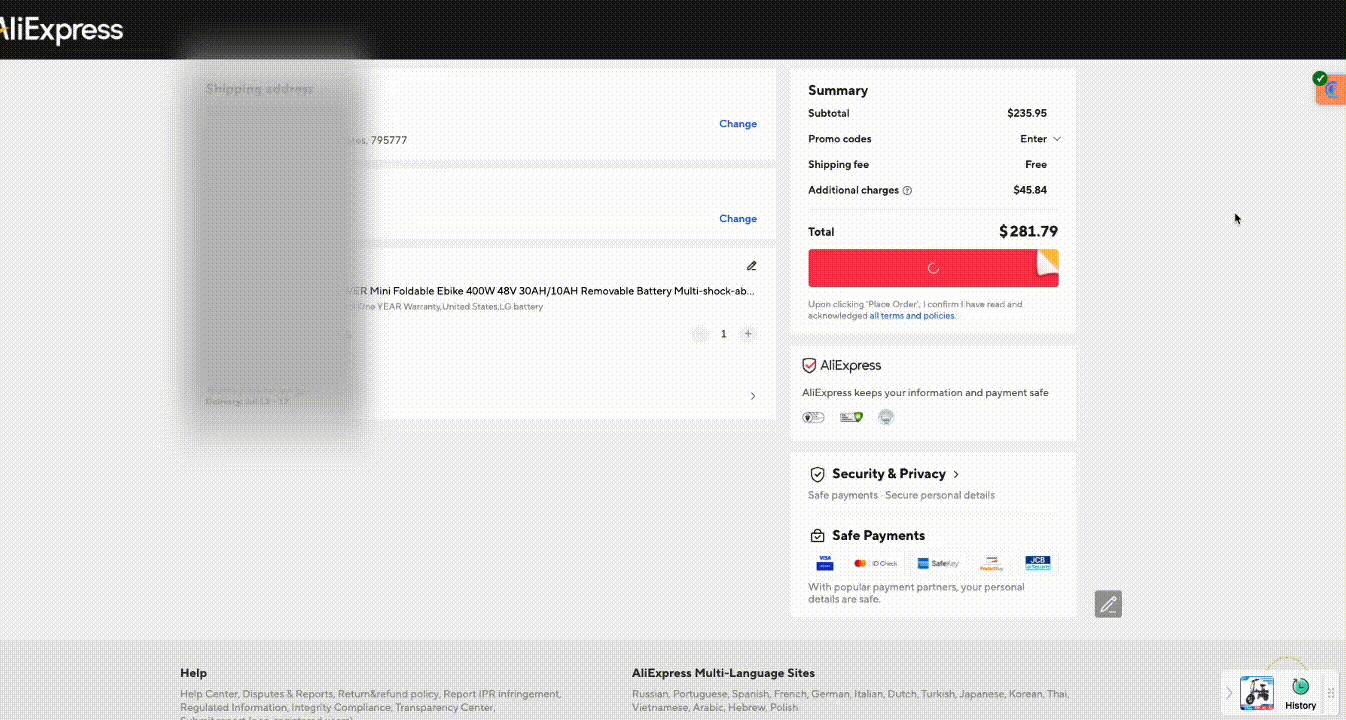Open Integrity Compliance footer link
Viewport: 1346px width, 720px height.
click(341, 707)
